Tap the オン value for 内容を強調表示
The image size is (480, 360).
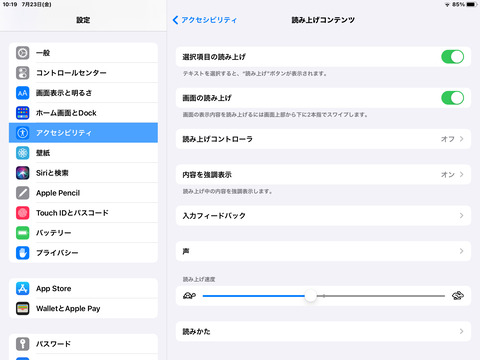pos(447,175)
